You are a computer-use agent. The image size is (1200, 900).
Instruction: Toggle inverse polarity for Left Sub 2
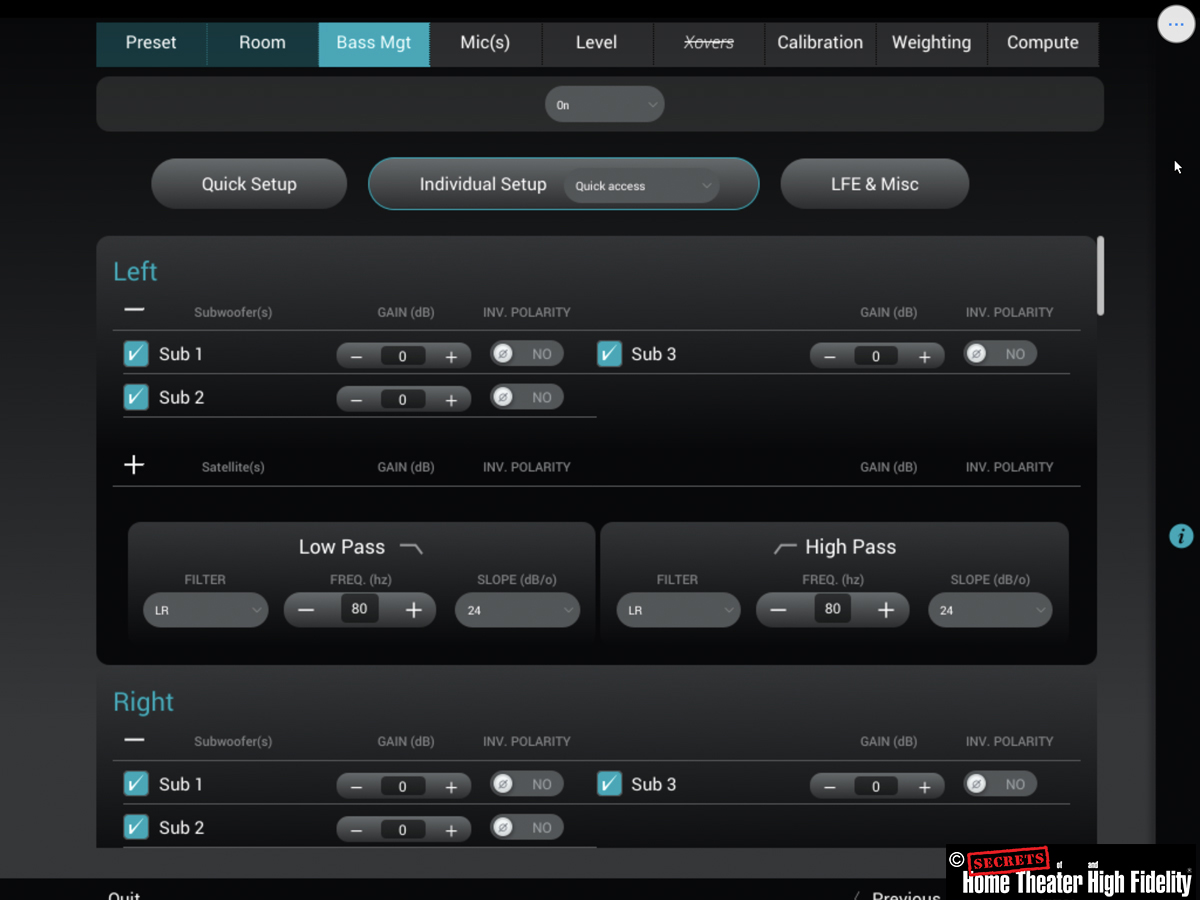pos(526,397)
